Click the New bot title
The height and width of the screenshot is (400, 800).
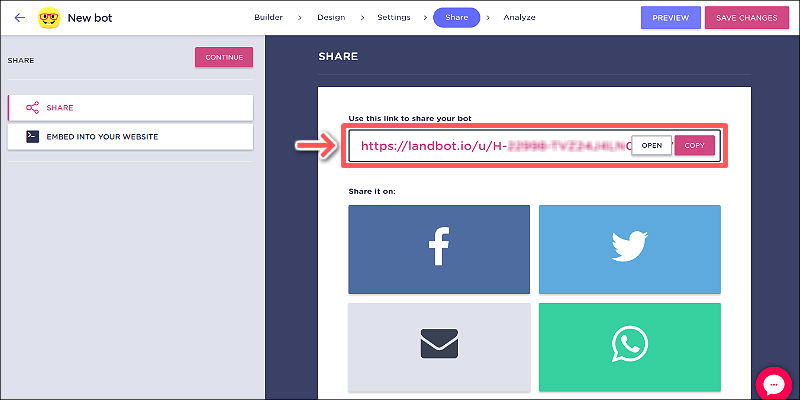(90, 18)
